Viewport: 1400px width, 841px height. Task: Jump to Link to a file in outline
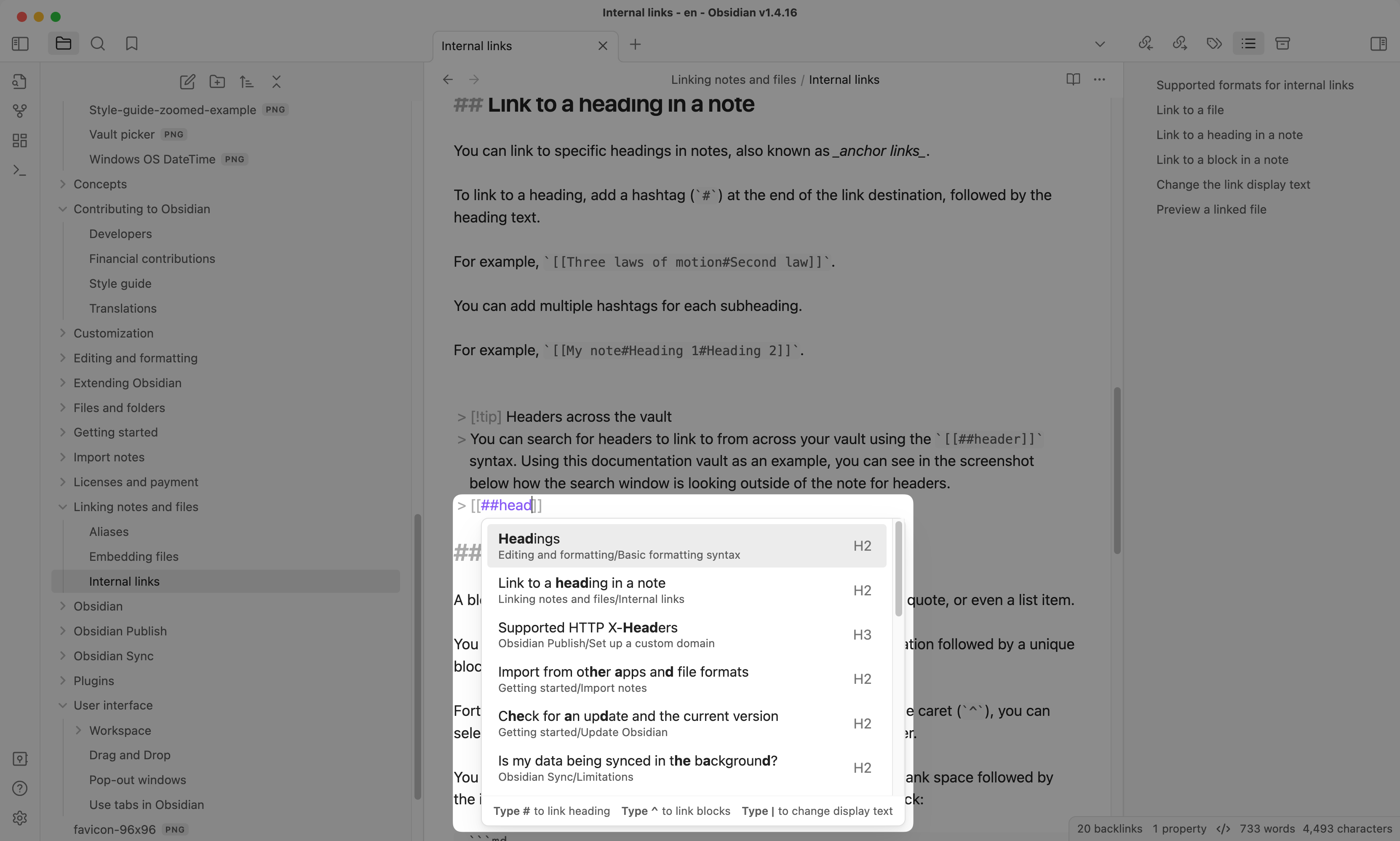pos(1189,110)
